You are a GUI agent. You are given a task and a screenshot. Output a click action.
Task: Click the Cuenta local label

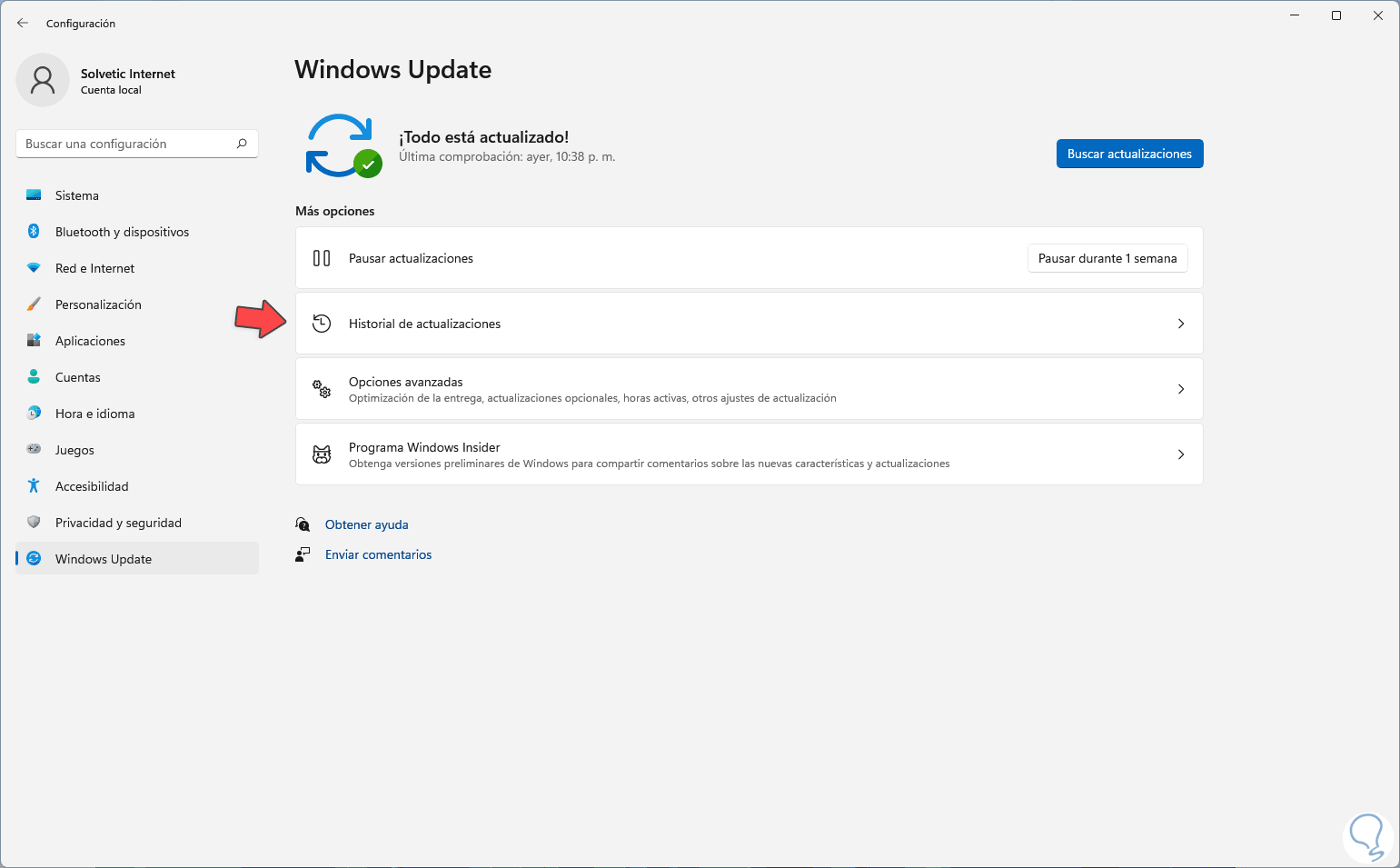point(111,90)
